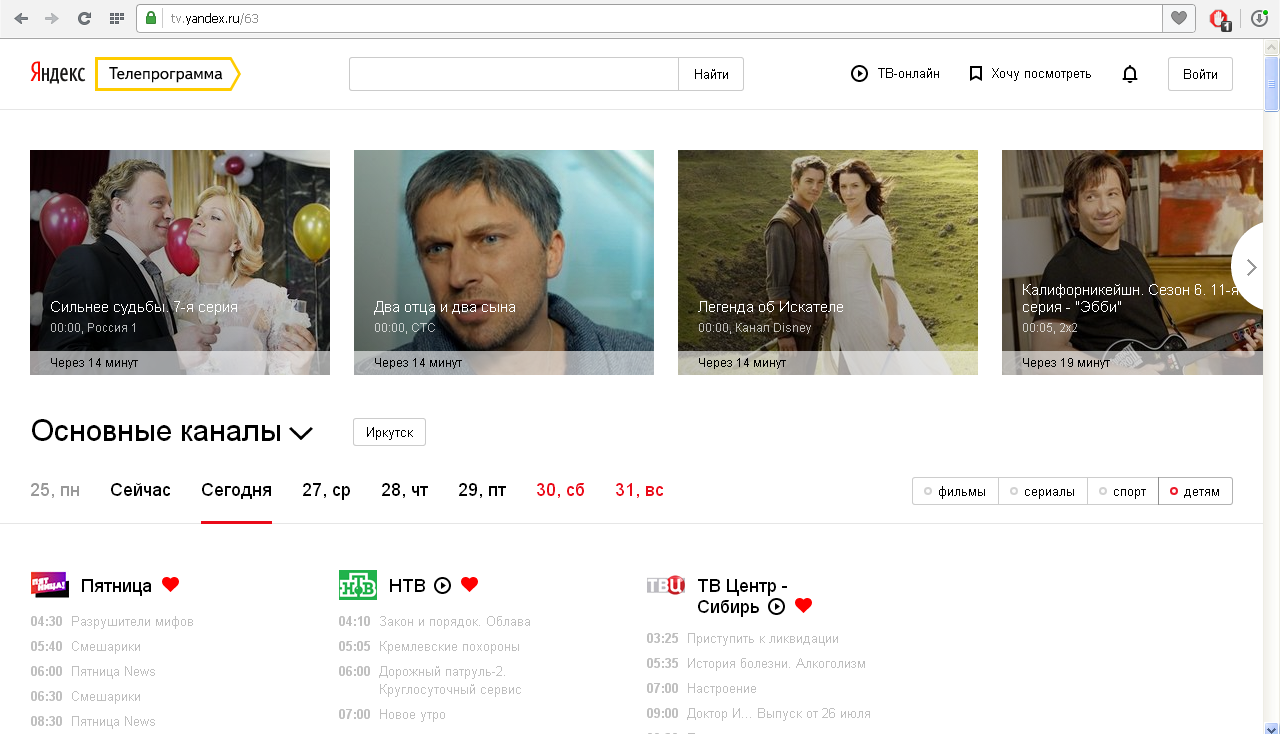Open Новое утро at 07:00
The image size is (1280, 734).
pyautogui.click(x=412, y=715)
